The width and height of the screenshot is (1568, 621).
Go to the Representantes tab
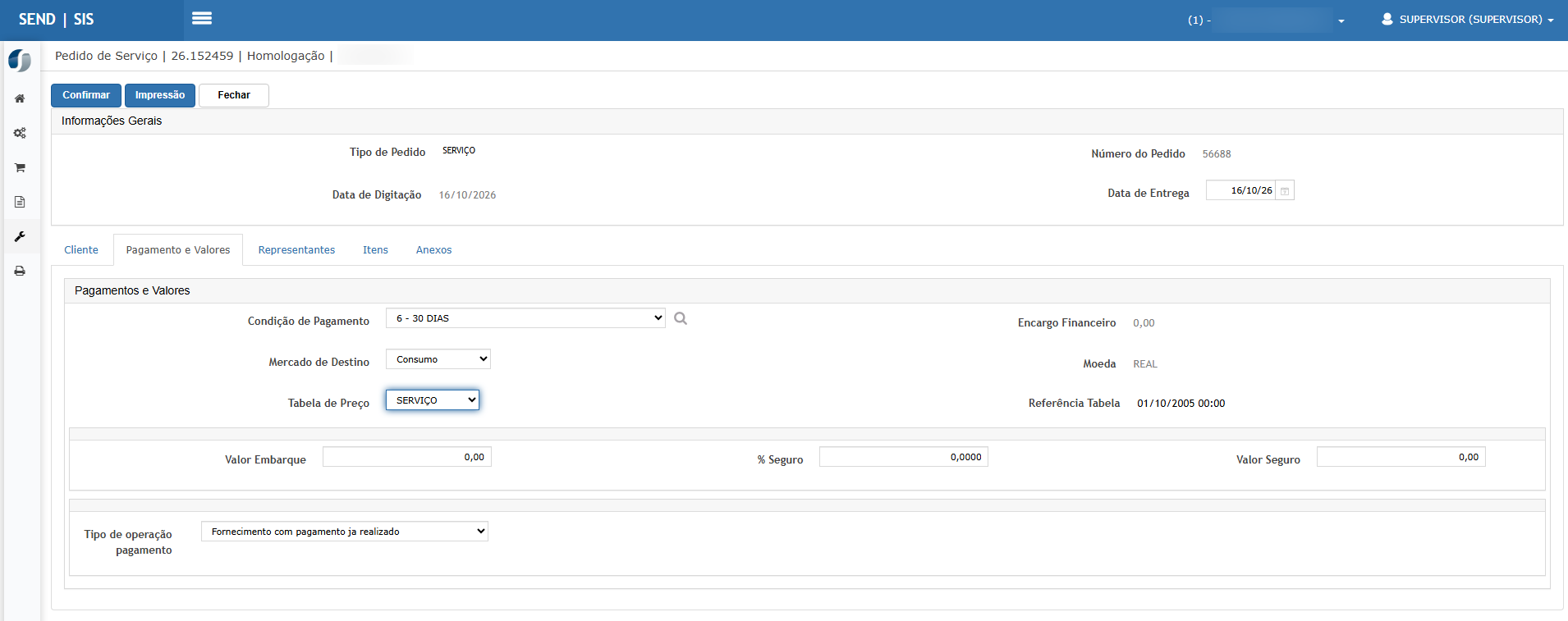(x=296, y=250)
